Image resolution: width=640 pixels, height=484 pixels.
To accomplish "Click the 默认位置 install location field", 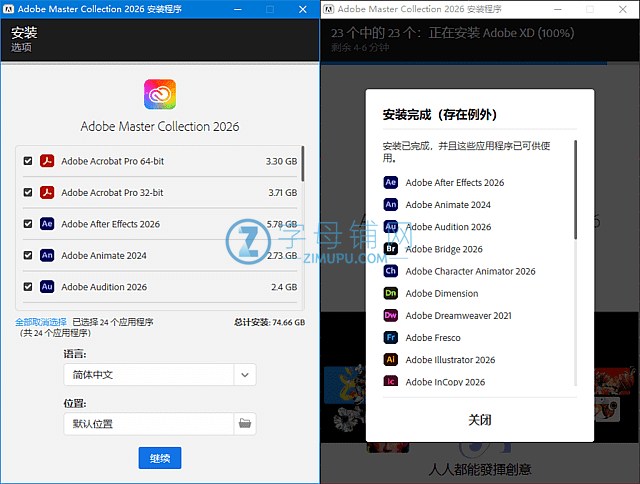I will click(x=148, y=423).
